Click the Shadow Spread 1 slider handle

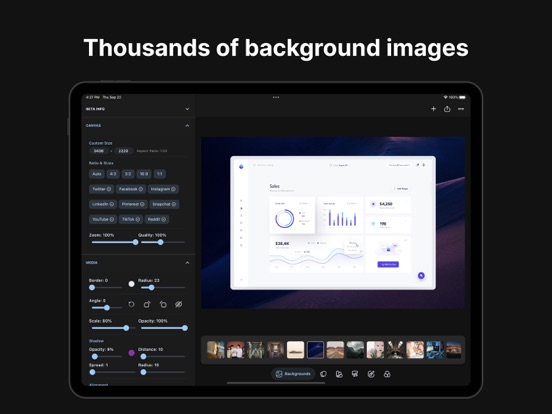(x=92, y=372)
